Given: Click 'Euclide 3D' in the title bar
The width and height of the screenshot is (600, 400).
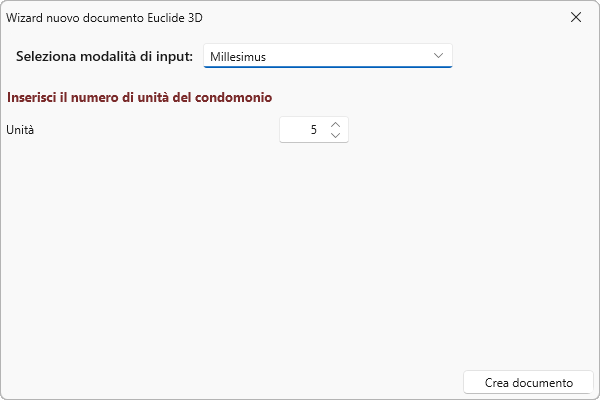Looking at the screenshot, I should pyautogui.click(x=188, y=17).
